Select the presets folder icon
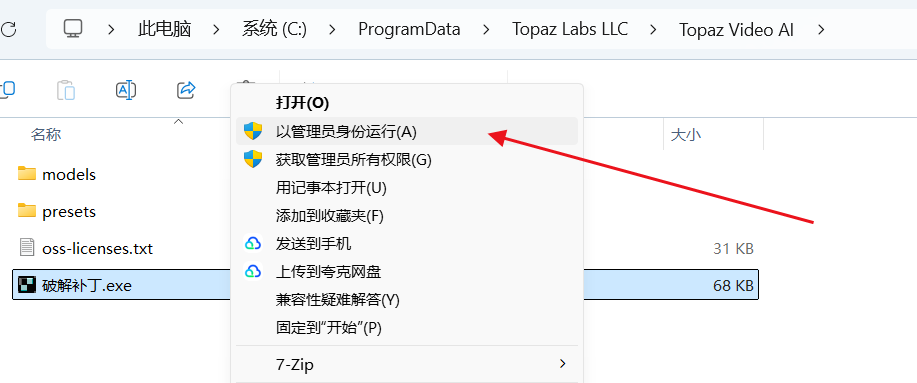The image size is (917, 383). [27, 211]
